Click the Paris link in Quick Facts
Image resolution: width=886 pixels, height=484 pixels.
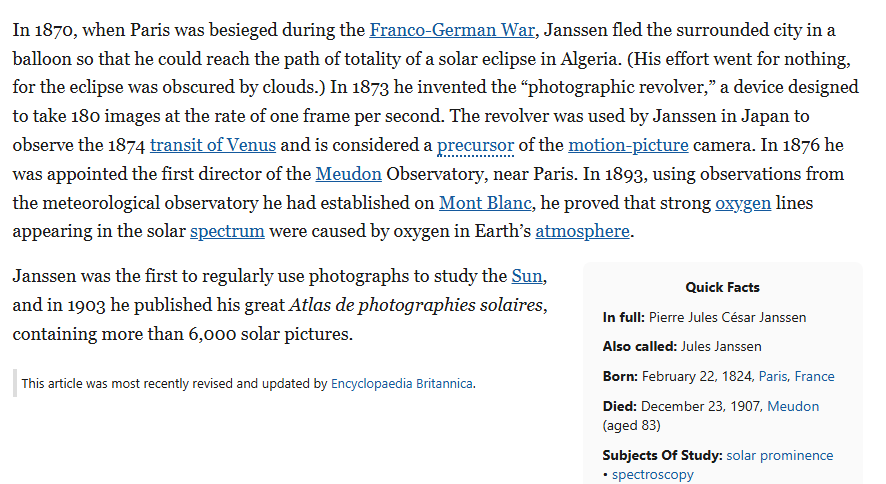pyautogui.click(x=773, y=376)
